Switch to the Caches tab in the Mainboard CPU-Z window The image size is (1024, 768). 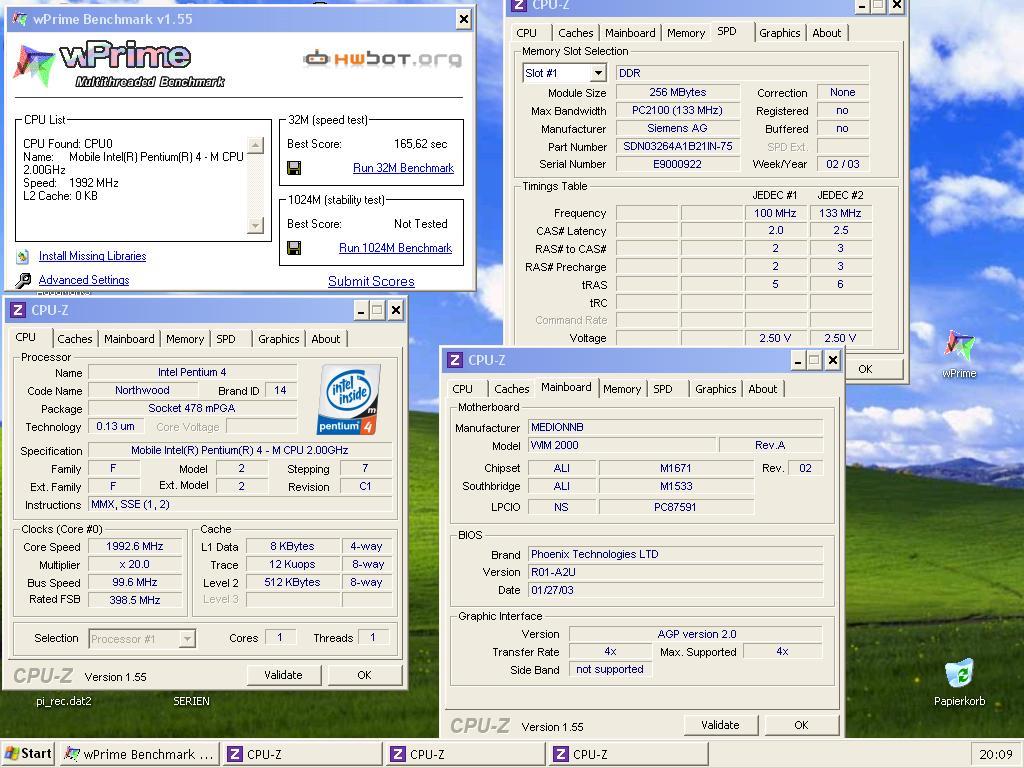(511, 389)
